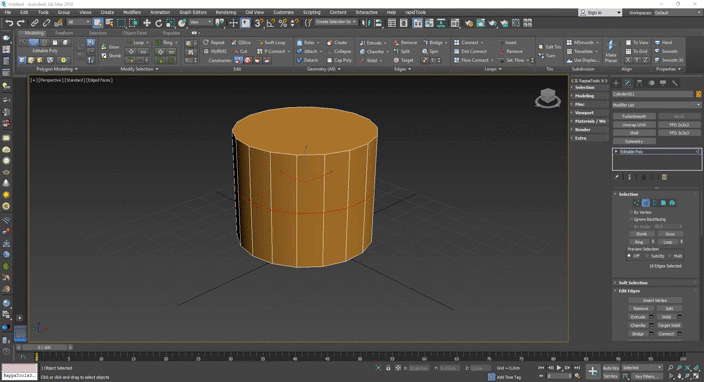
Task: Click the Configure Modifier Sets icon
Action: point(664,177)
